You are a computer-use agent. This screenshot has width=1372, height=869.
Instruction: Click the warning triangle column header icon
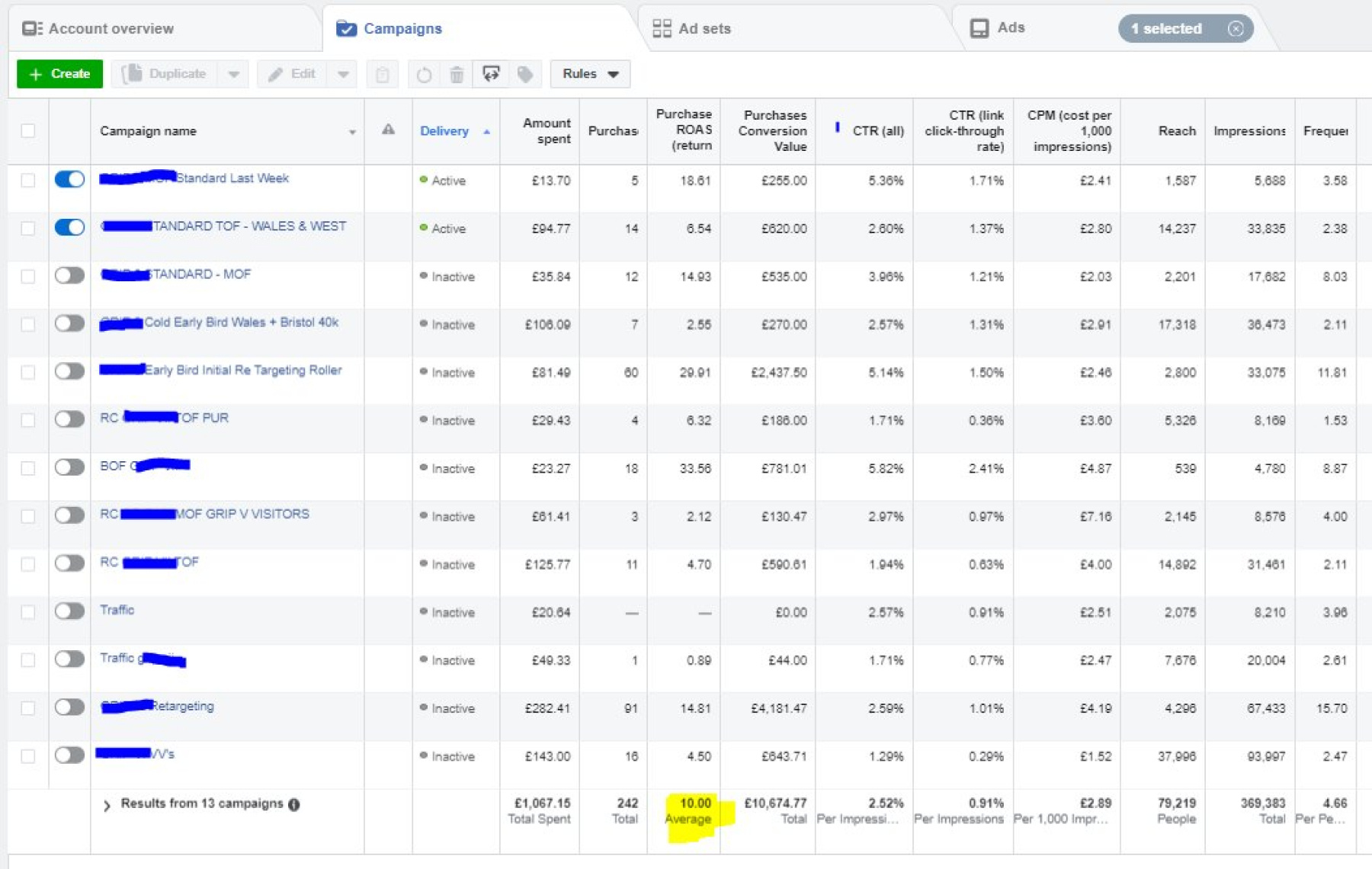click(x=388, y=130)
